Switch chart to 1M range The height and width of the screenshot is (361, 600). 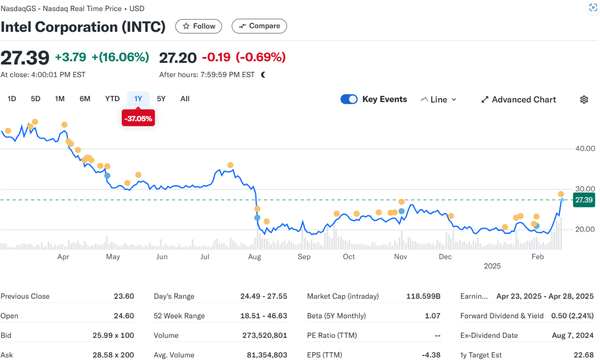(x=60, y=99)
